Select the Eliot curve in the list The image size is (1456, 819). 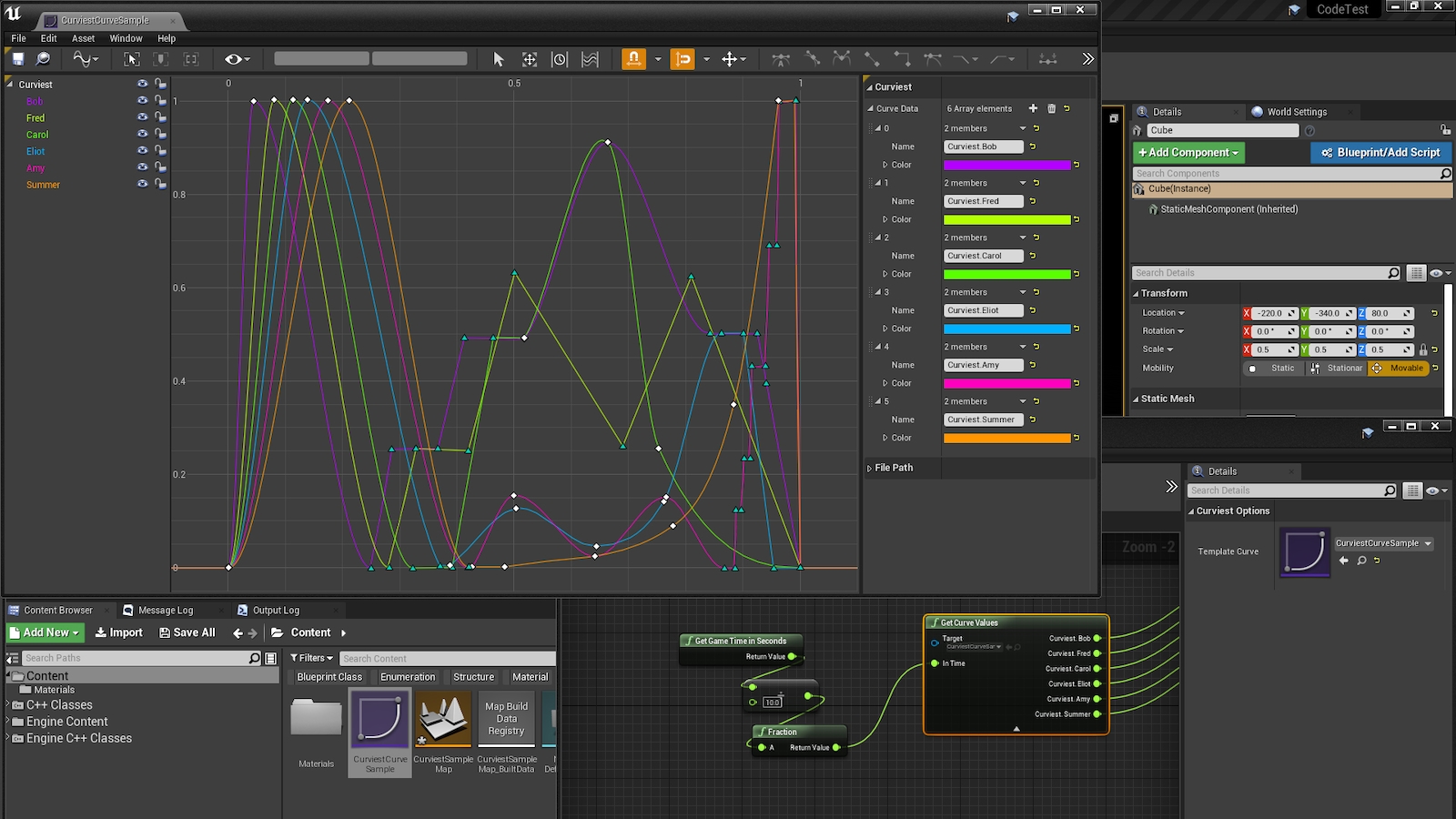point(35,151)
